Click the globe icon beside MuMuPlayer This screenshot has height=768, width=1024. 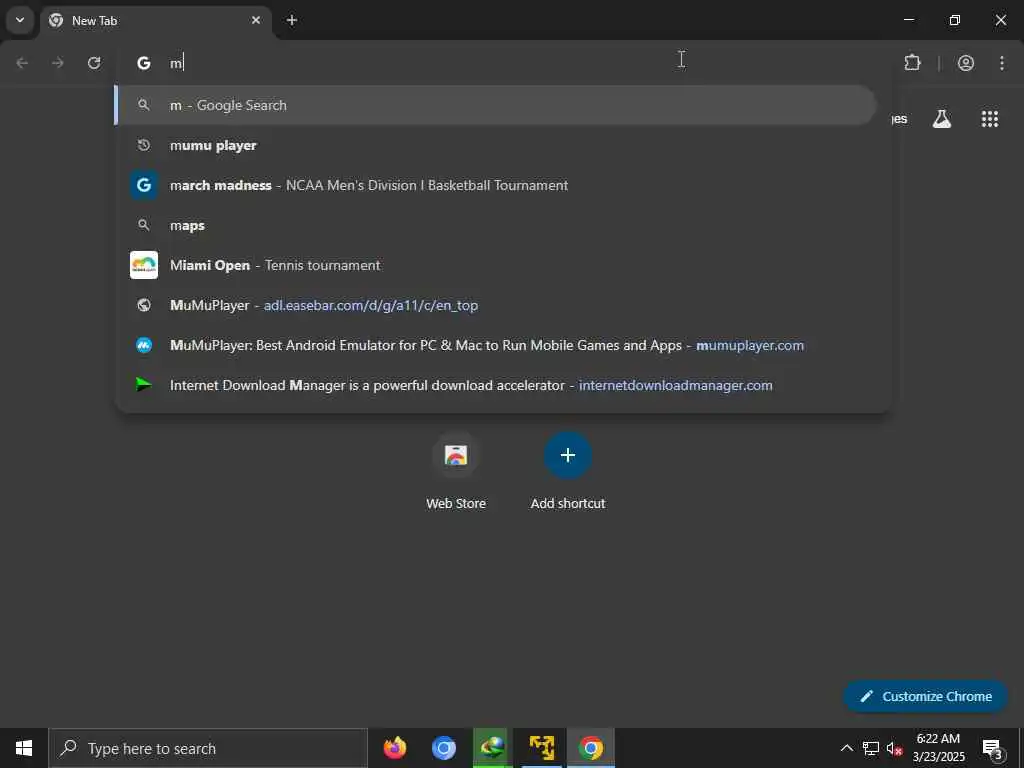click(144, 305)
